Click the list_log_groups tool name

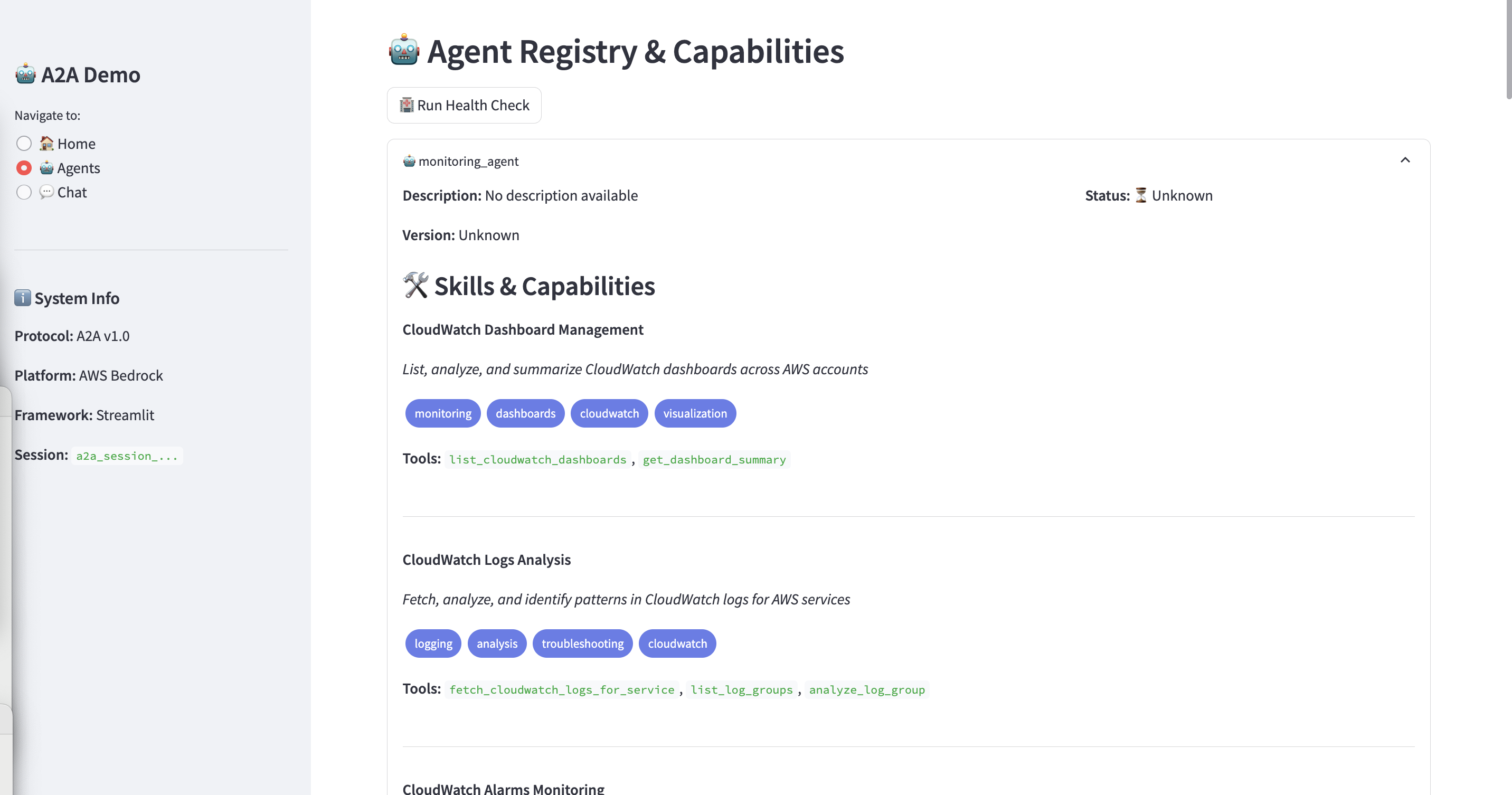(x=741, y=689)
